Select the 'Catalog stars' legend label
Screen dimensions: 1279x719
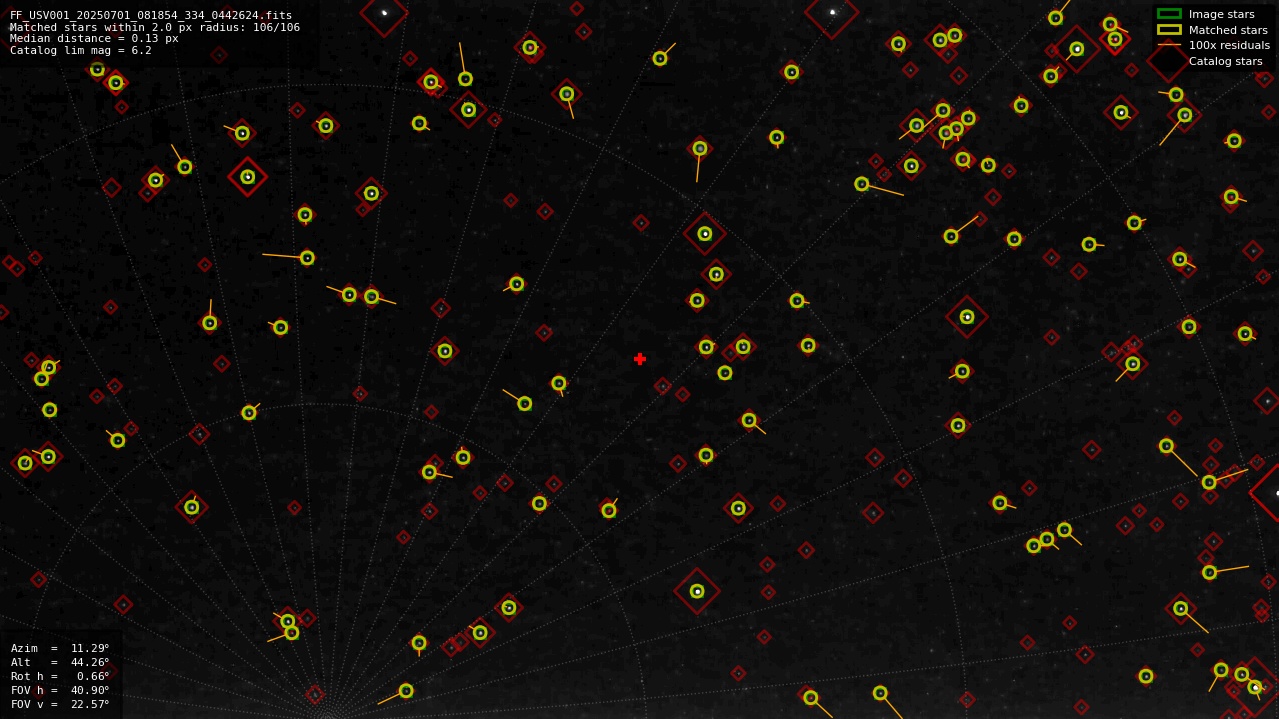1225,61
